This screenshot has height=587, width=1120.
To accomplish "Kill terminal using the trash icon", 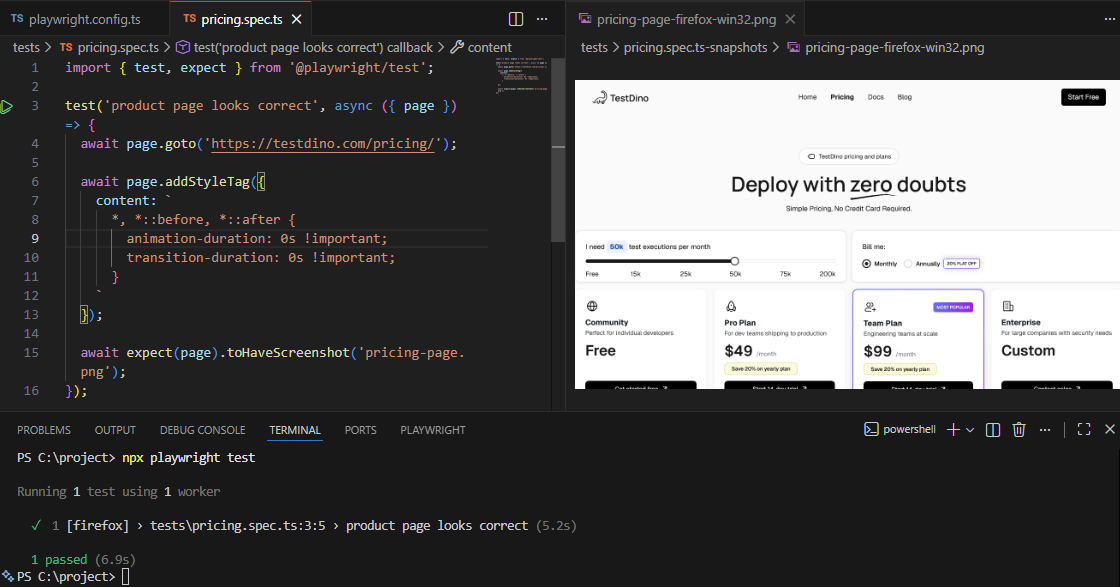I will pyautogui.click(x=1019, y=430).
